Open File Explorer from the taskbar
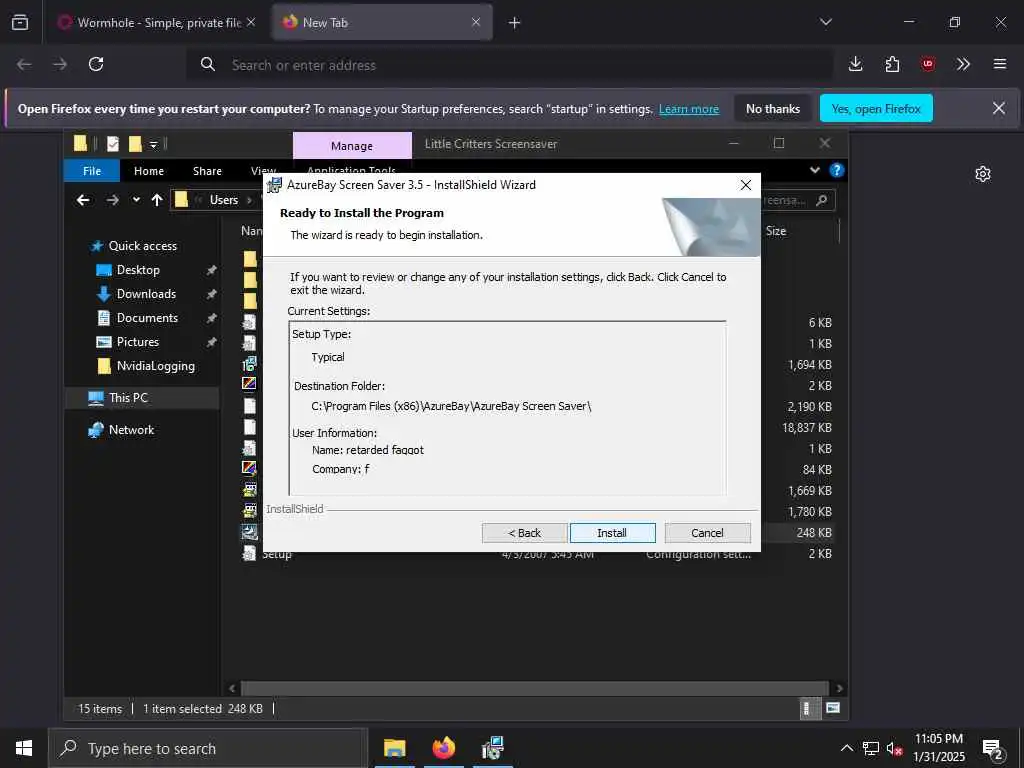 pos(394,748)
